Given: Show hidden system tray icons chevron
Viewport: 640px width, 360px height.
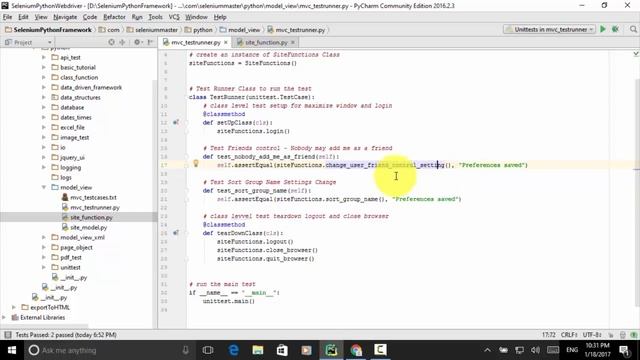Looking at the screenshot, I should click(x=487, y=350).
